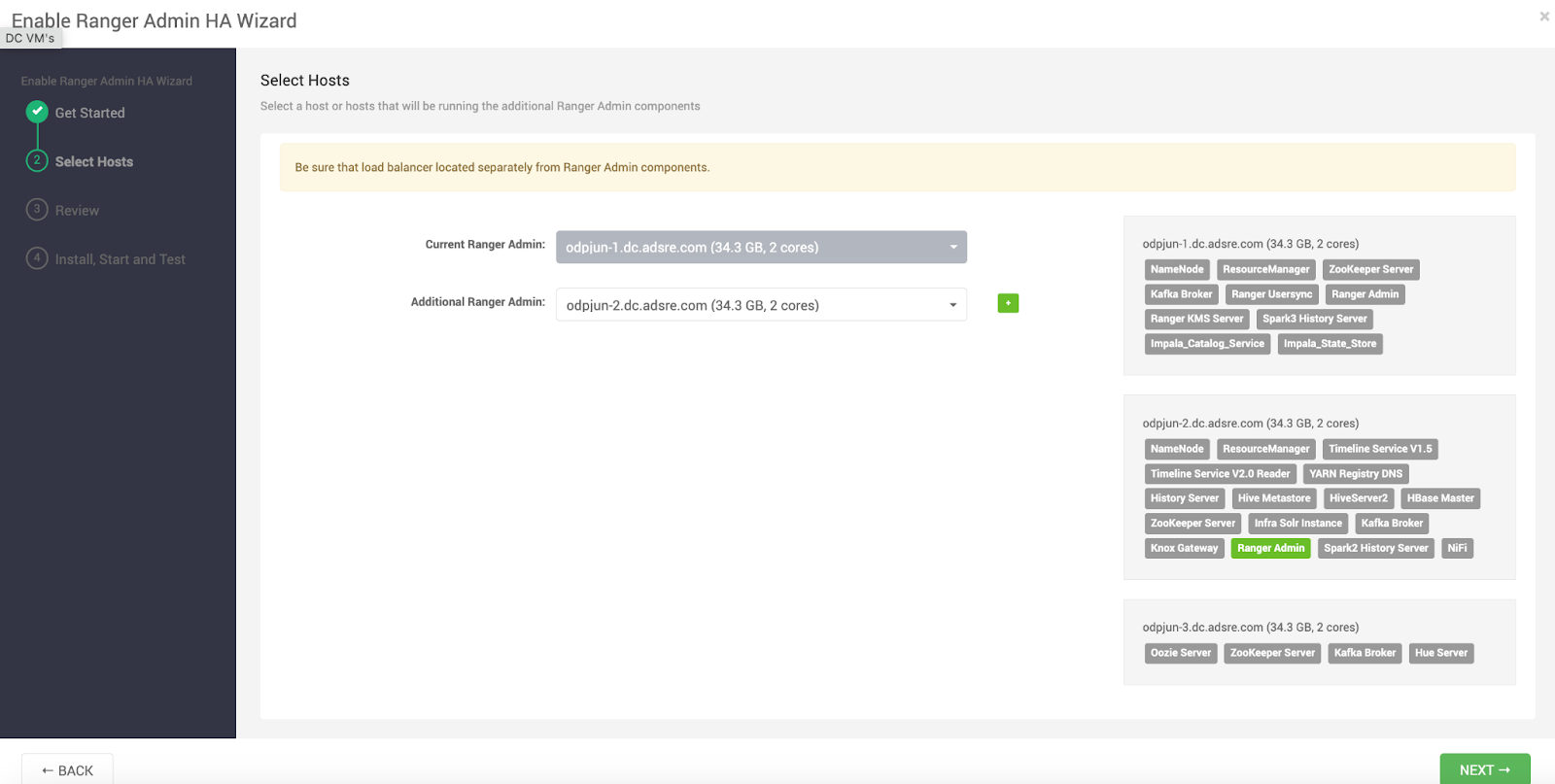
Task: Open the Current Ranger Admin dropdown
Action: (761, 247)
